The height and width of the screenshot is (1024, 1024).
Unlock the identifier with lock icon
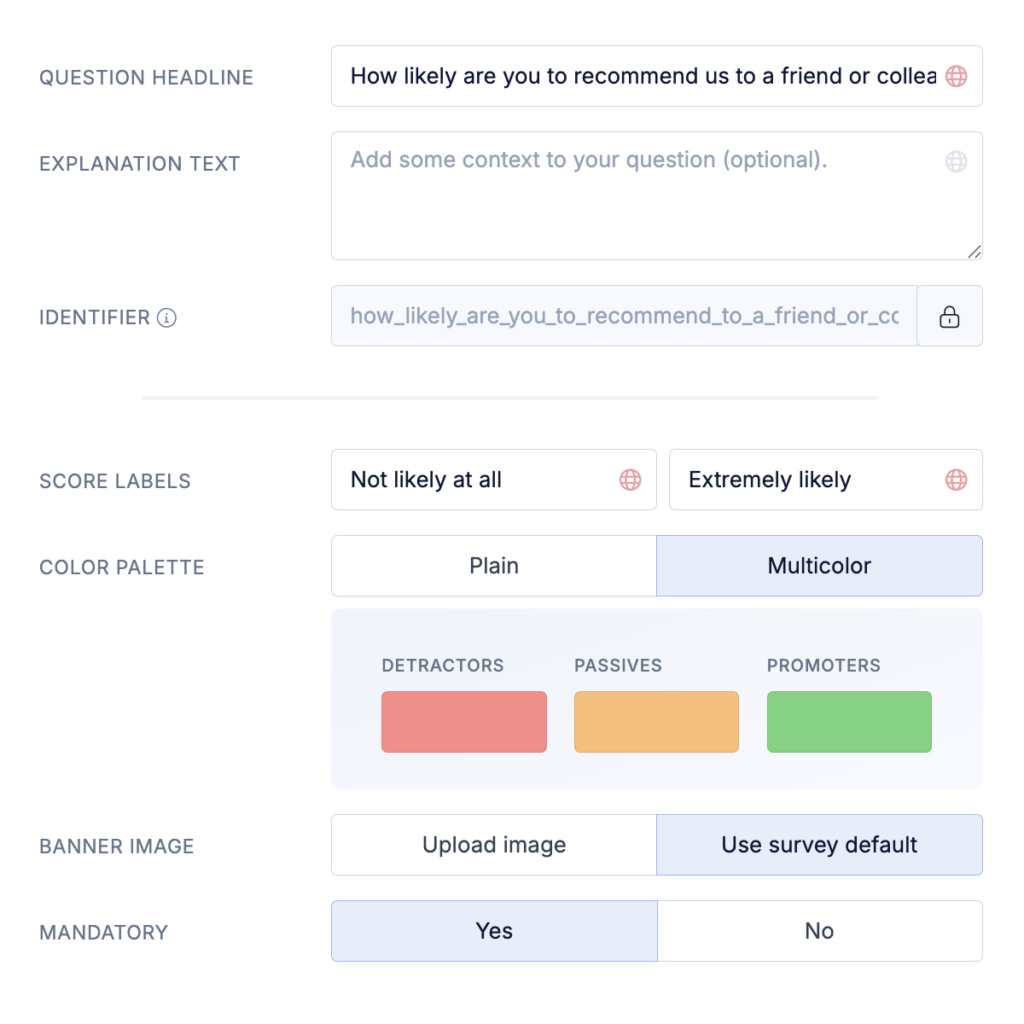click(x=949, y=317)
